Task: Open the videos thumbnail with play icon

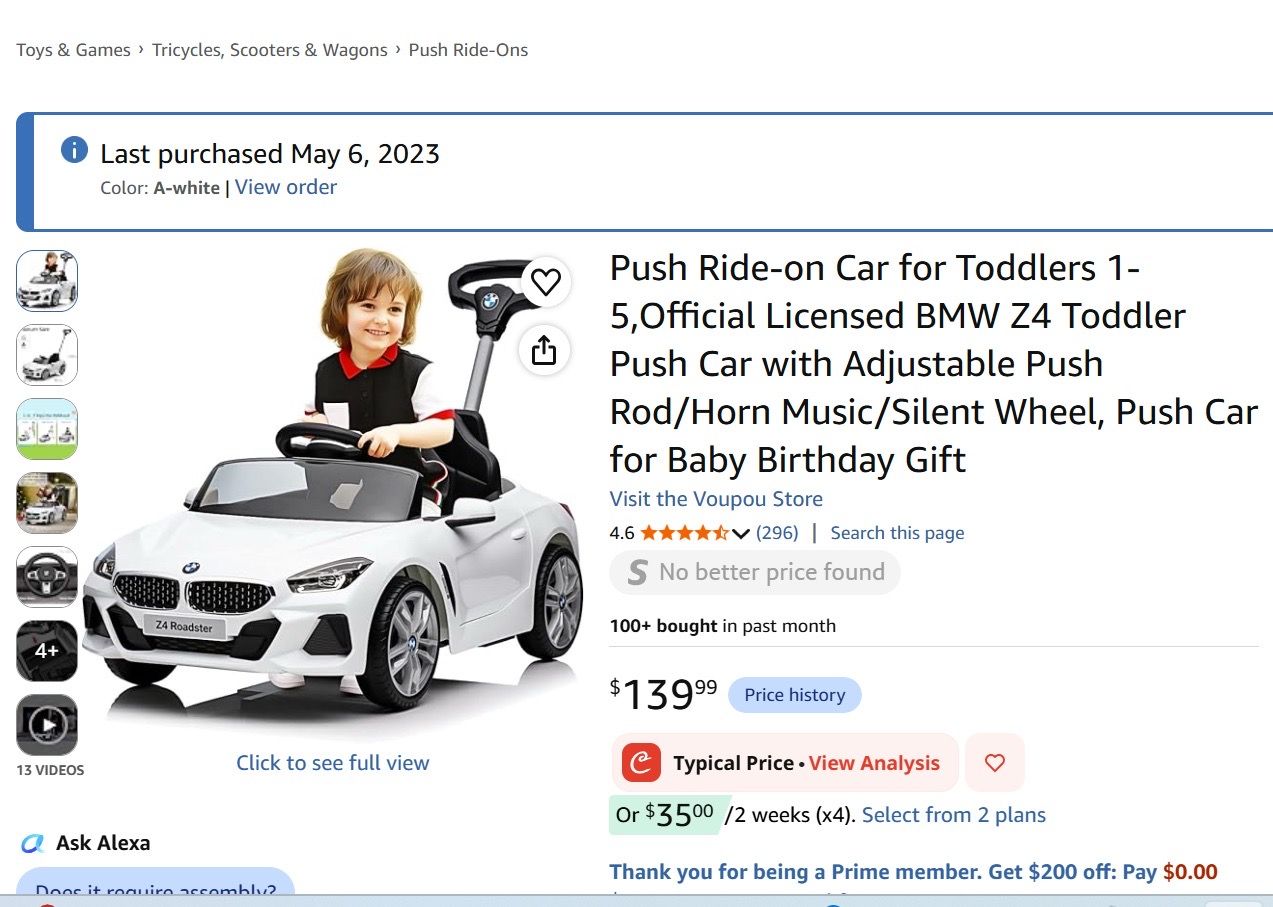Action: (47, 725)
